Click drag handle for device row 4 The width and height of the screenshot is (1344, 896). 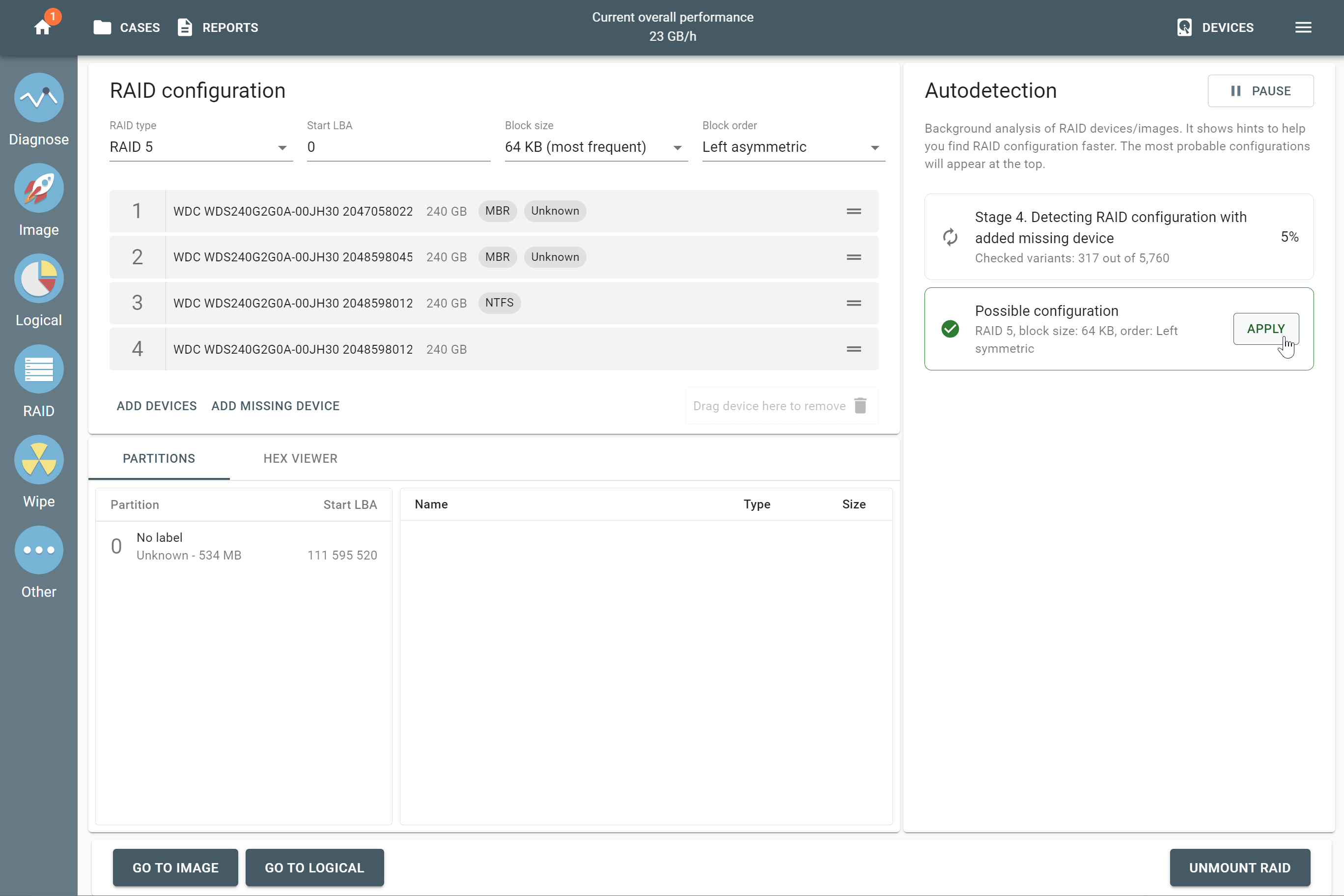tap(854, 349)
